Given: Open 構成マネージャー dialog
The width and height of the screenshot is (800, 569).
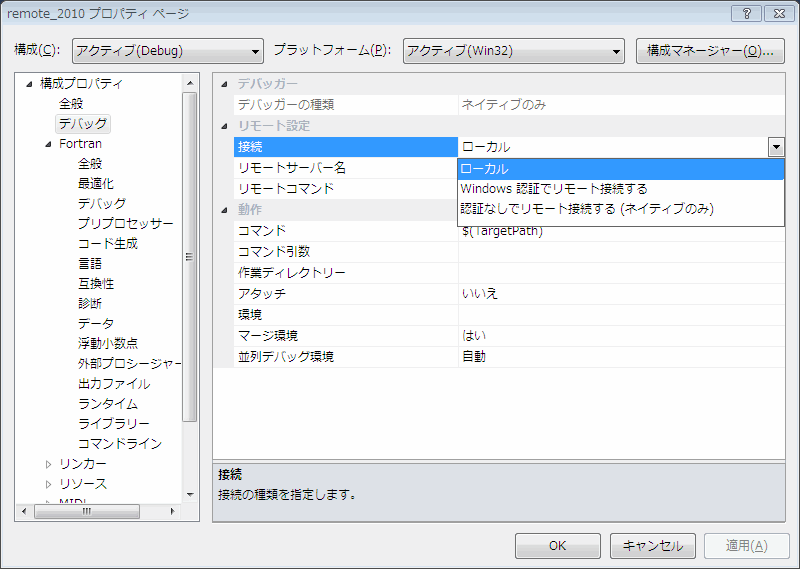Looking at the screenshot, I should 710,51.
